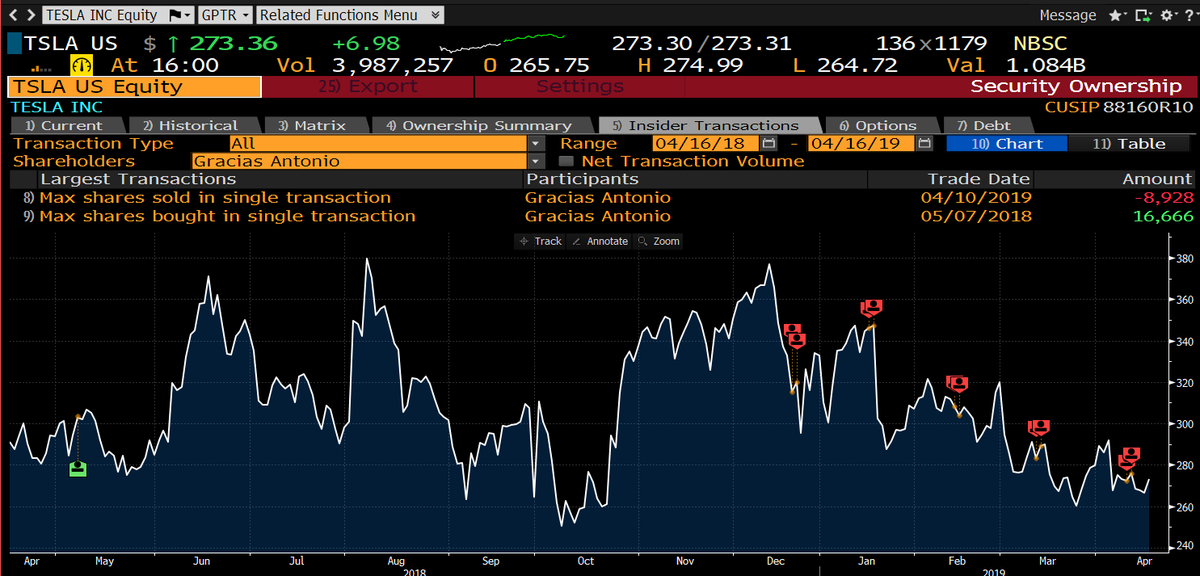Image resolution: width=1200 pixels, height=576 pixels.
Task: Open the GPTR function dropdown
Action: [224, 15]
